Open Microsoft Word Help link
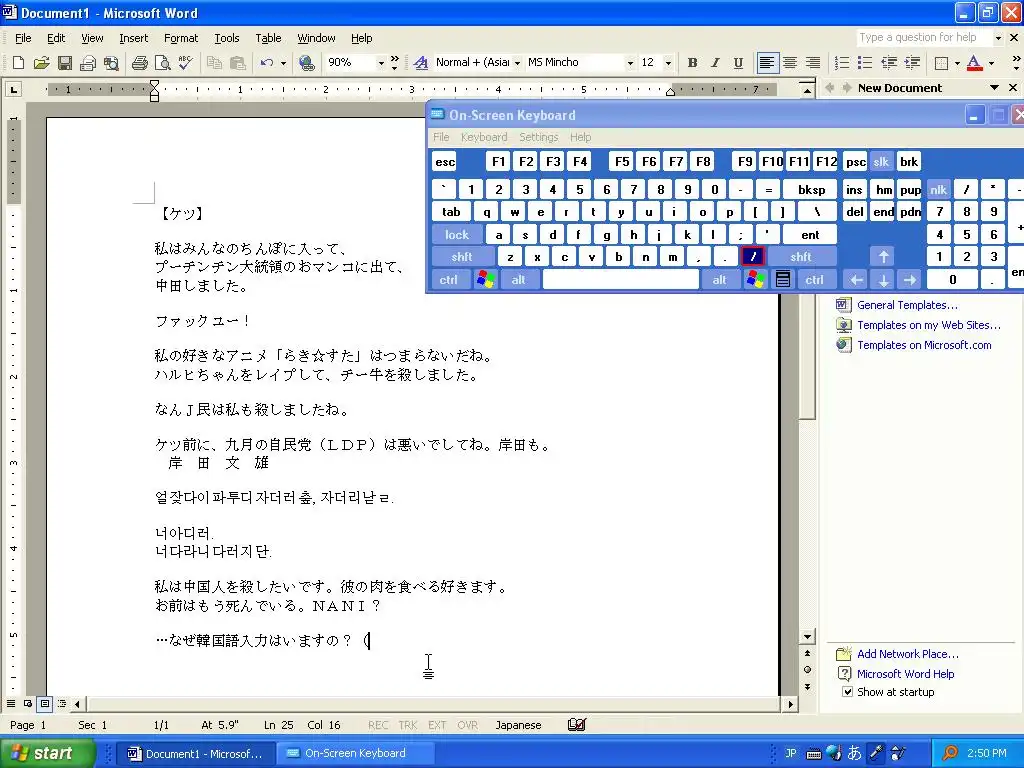This screenshot has height=768, width=1024. coord(905,674)
